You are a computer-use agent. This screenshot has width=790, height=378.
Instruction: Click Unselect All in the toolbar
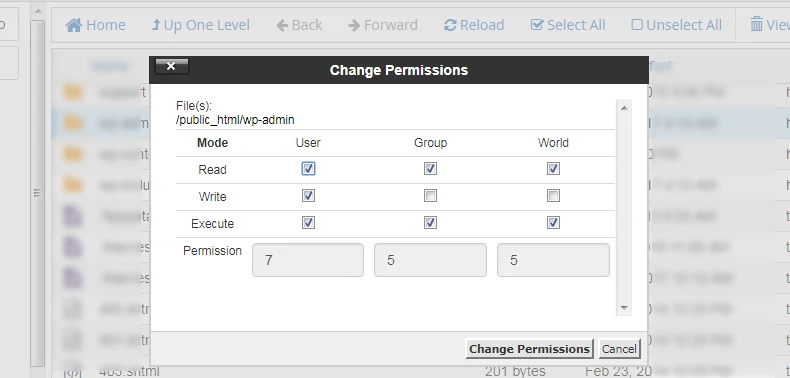click(677, 25)
